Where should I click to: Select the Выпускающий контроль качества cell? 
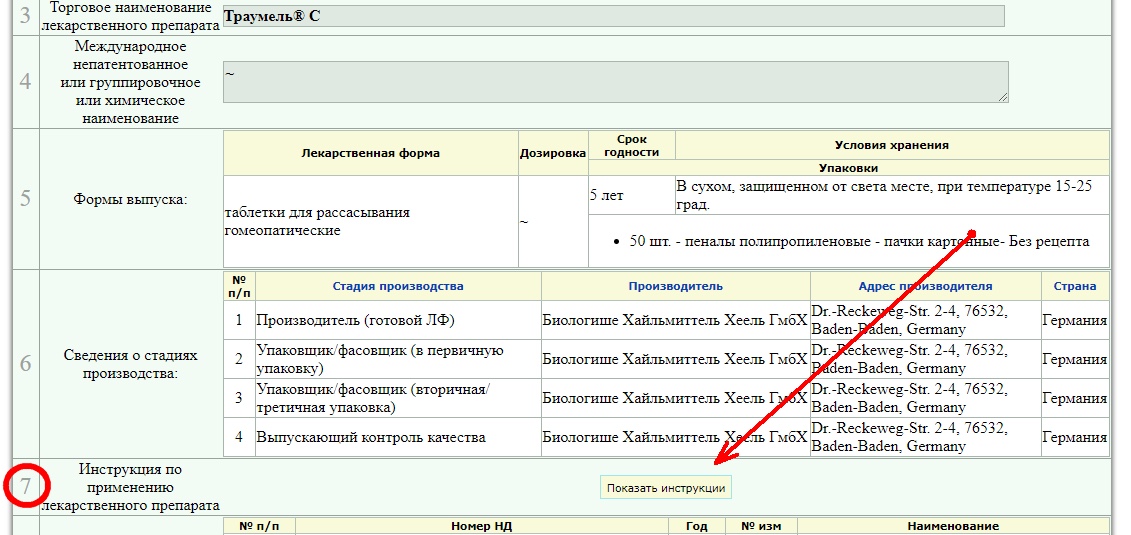pos(398,437)
